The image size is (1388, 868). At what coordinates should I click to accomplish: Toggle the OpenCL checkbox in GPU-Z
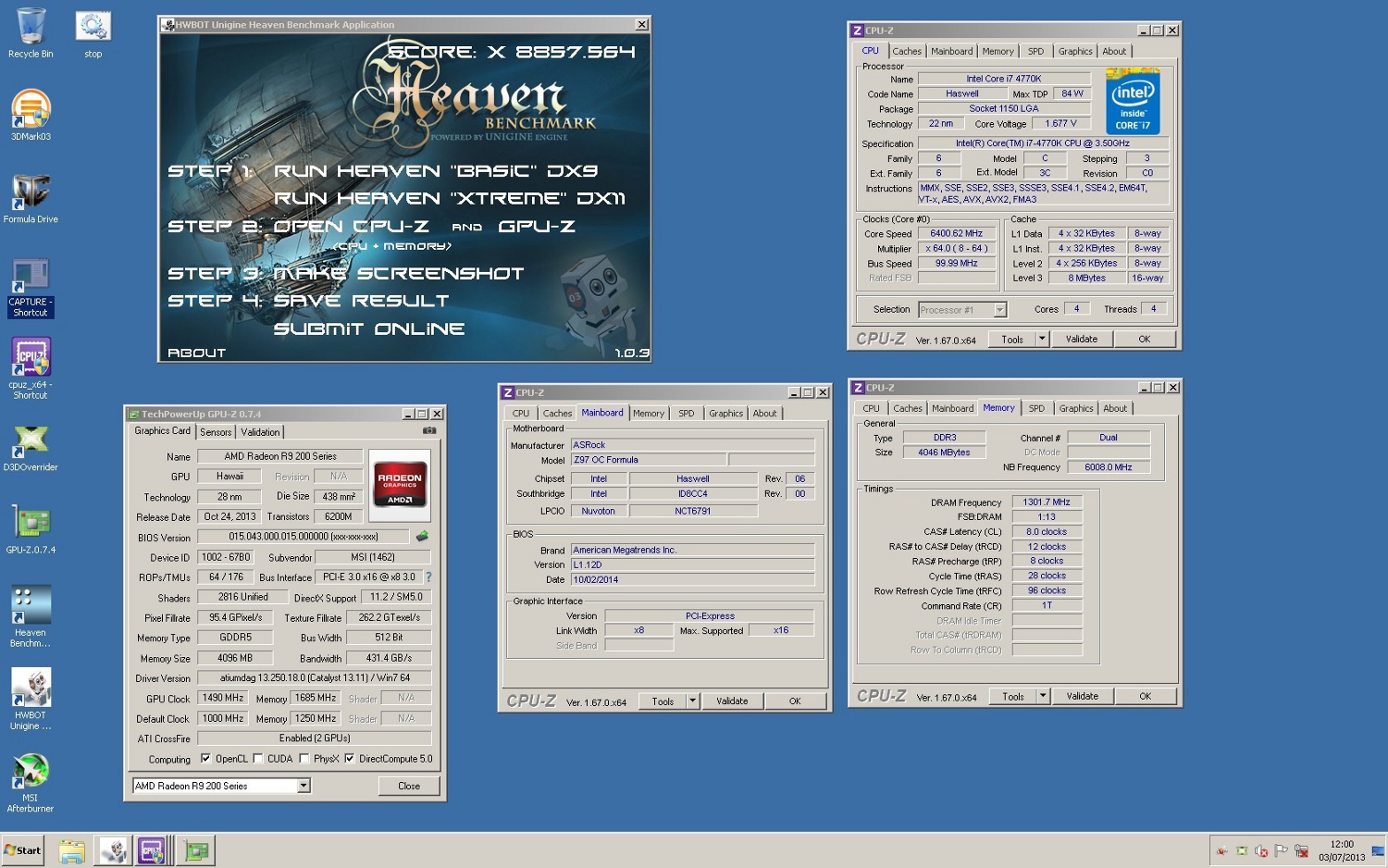[205, 759]
